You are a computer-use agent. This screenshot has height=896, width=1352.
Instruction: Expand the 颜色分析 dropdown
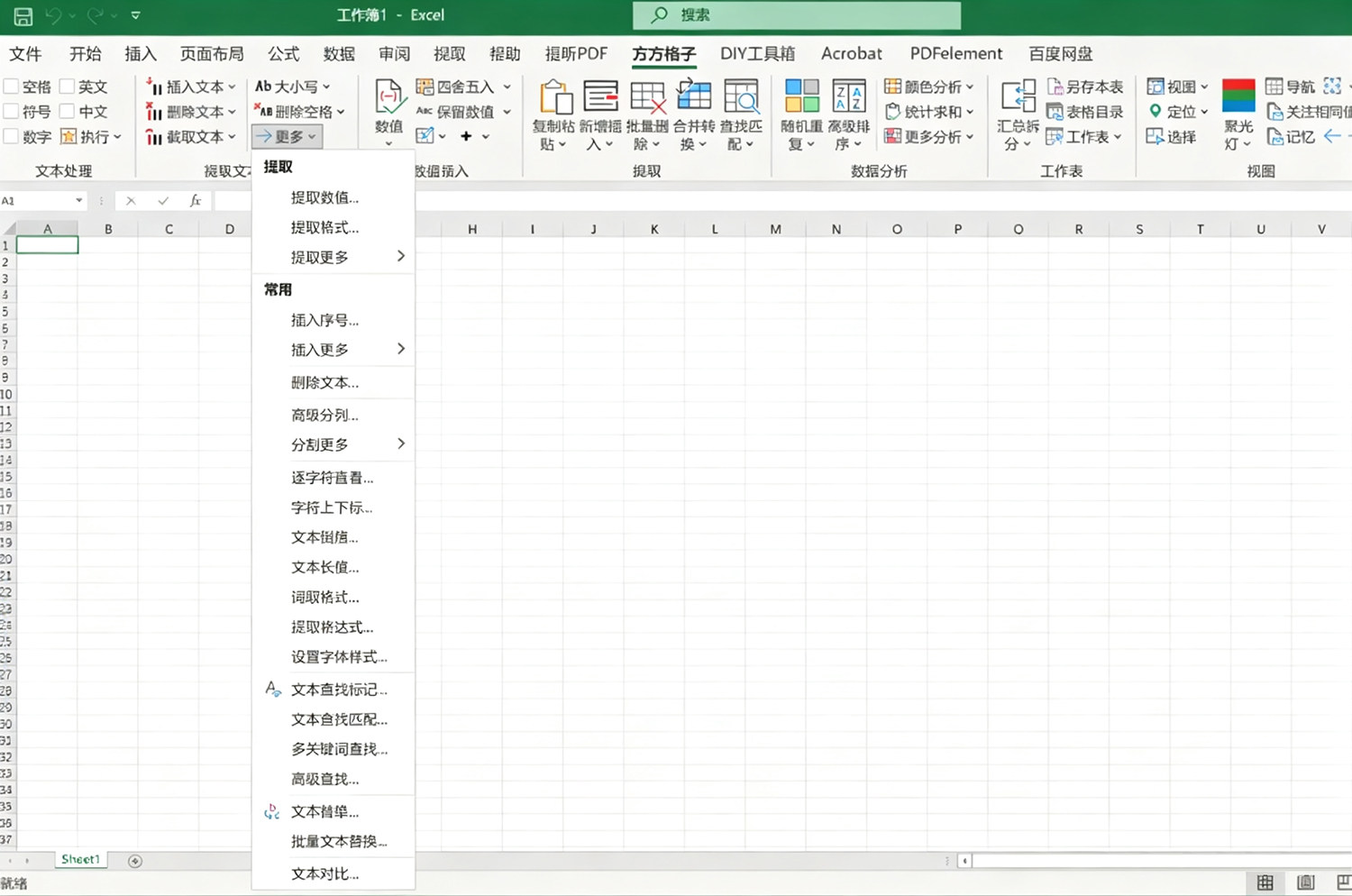(x=970, y=87)
